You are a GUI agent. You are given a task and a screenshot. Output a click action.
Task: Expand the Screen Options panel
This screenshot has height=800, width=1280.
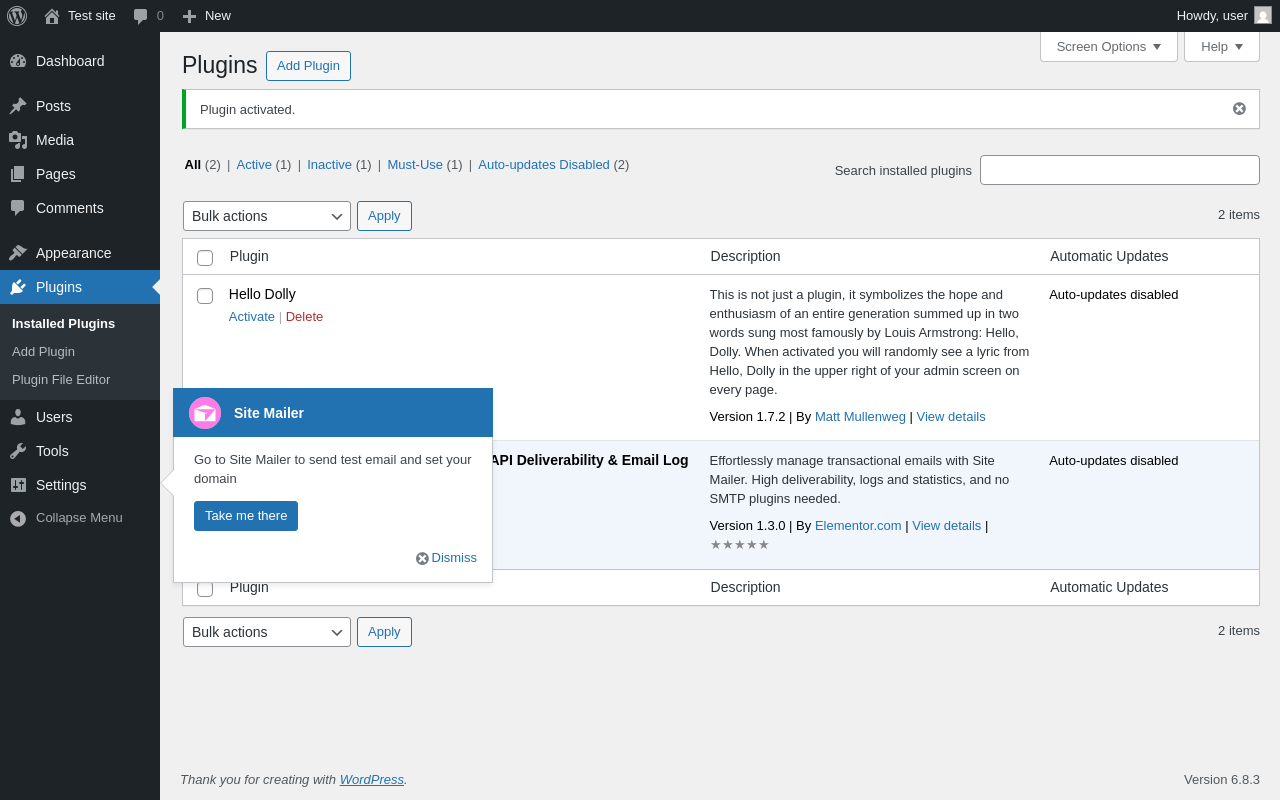(x=1109, y=46)
